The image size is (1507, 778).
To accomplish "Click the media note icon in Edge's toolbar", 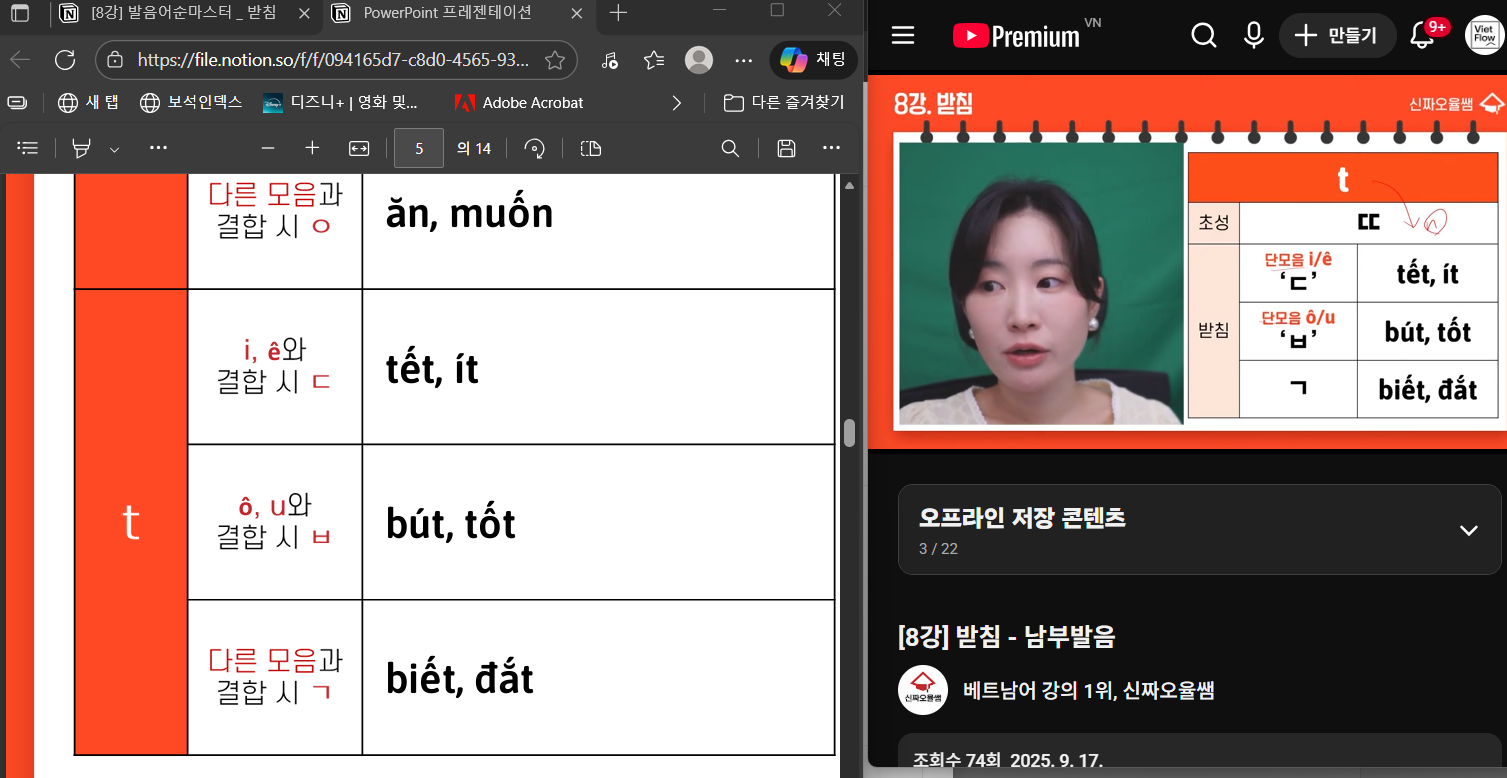I will pos(610,60).
